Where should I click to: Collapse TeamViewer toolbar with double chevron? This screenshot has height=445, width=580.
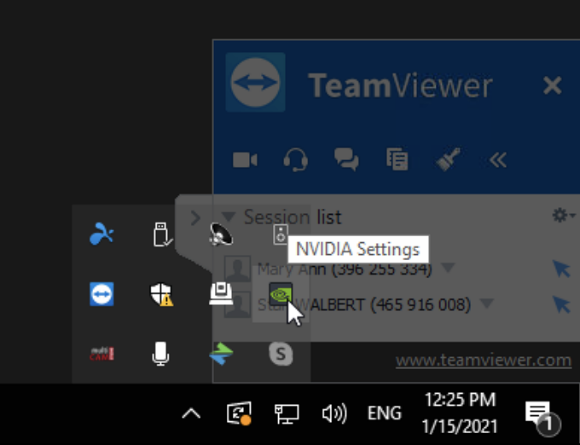[x=498, y=160]
